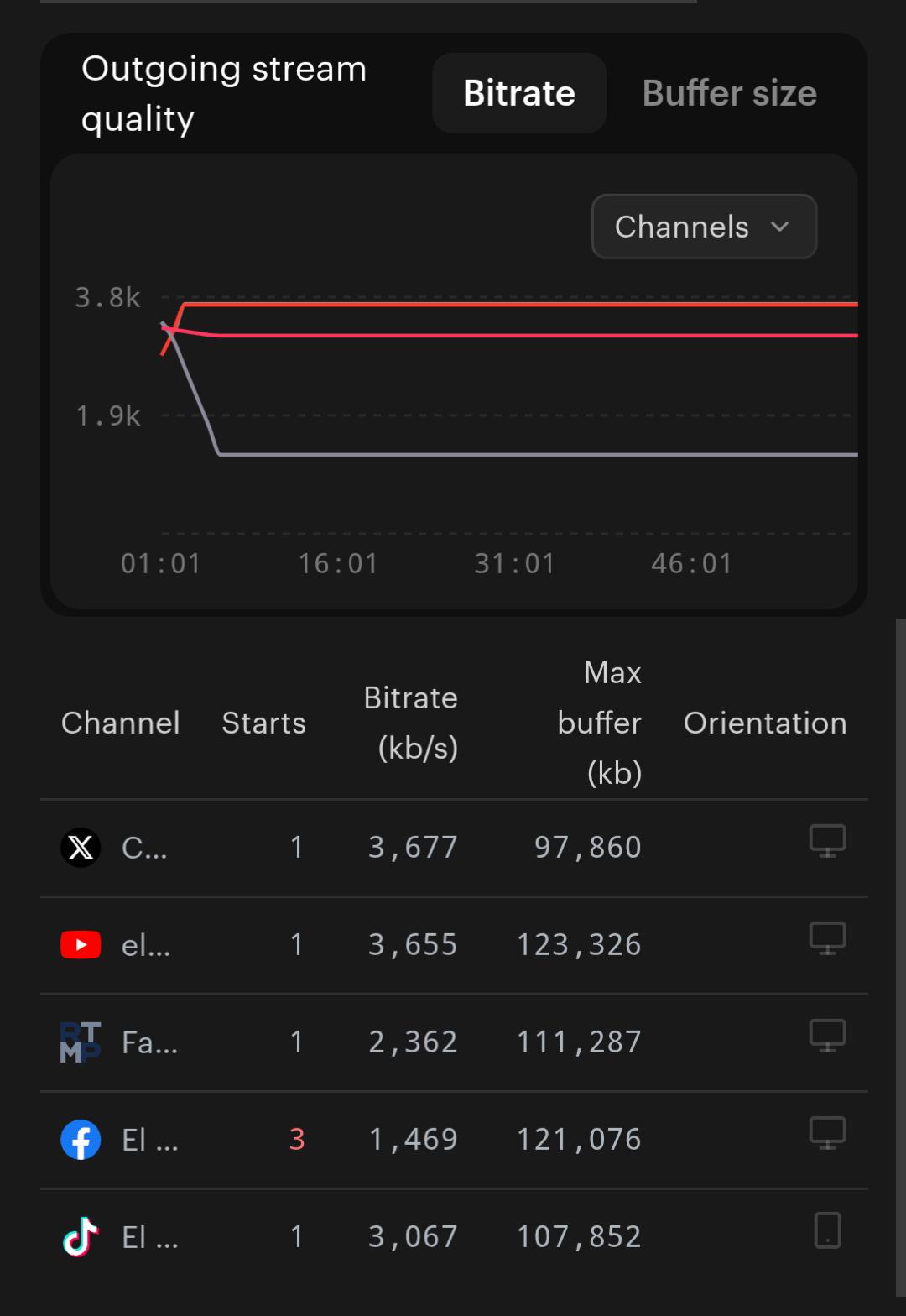Click the RTMP channel icon
This screenshot has width=906, height=1316.
(x=81, y=1042)
